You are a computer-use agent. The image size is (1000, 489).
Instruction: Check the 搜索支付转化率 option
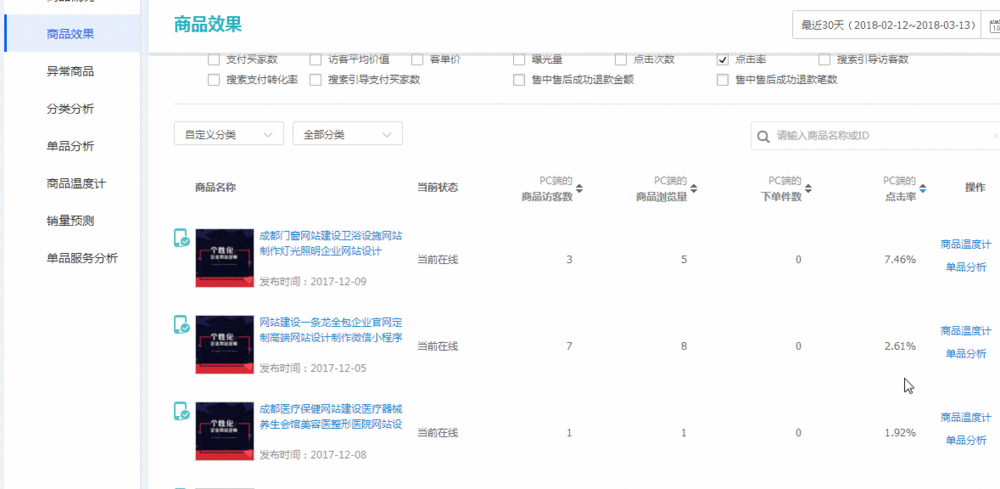click(213, 80)
